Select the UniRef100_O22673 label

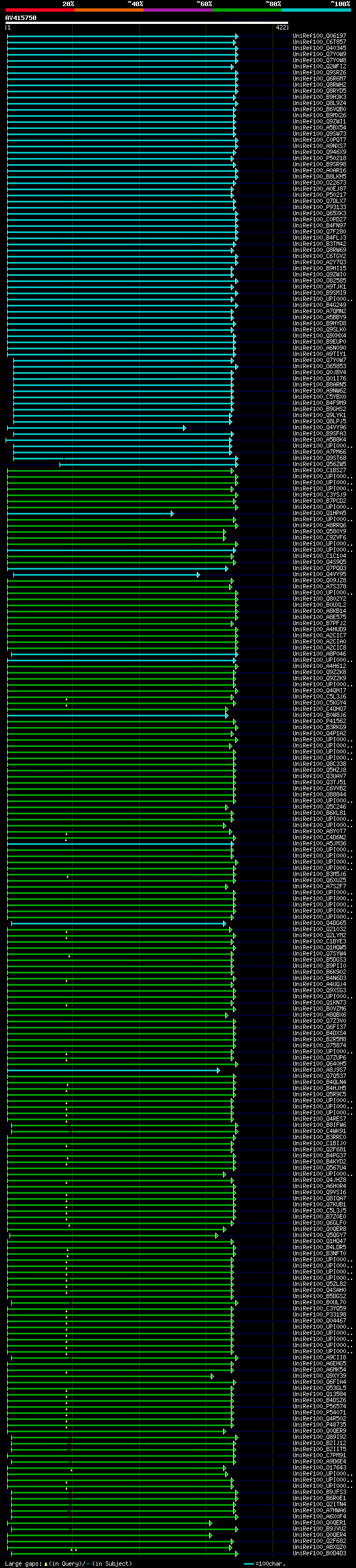point(319,182)
